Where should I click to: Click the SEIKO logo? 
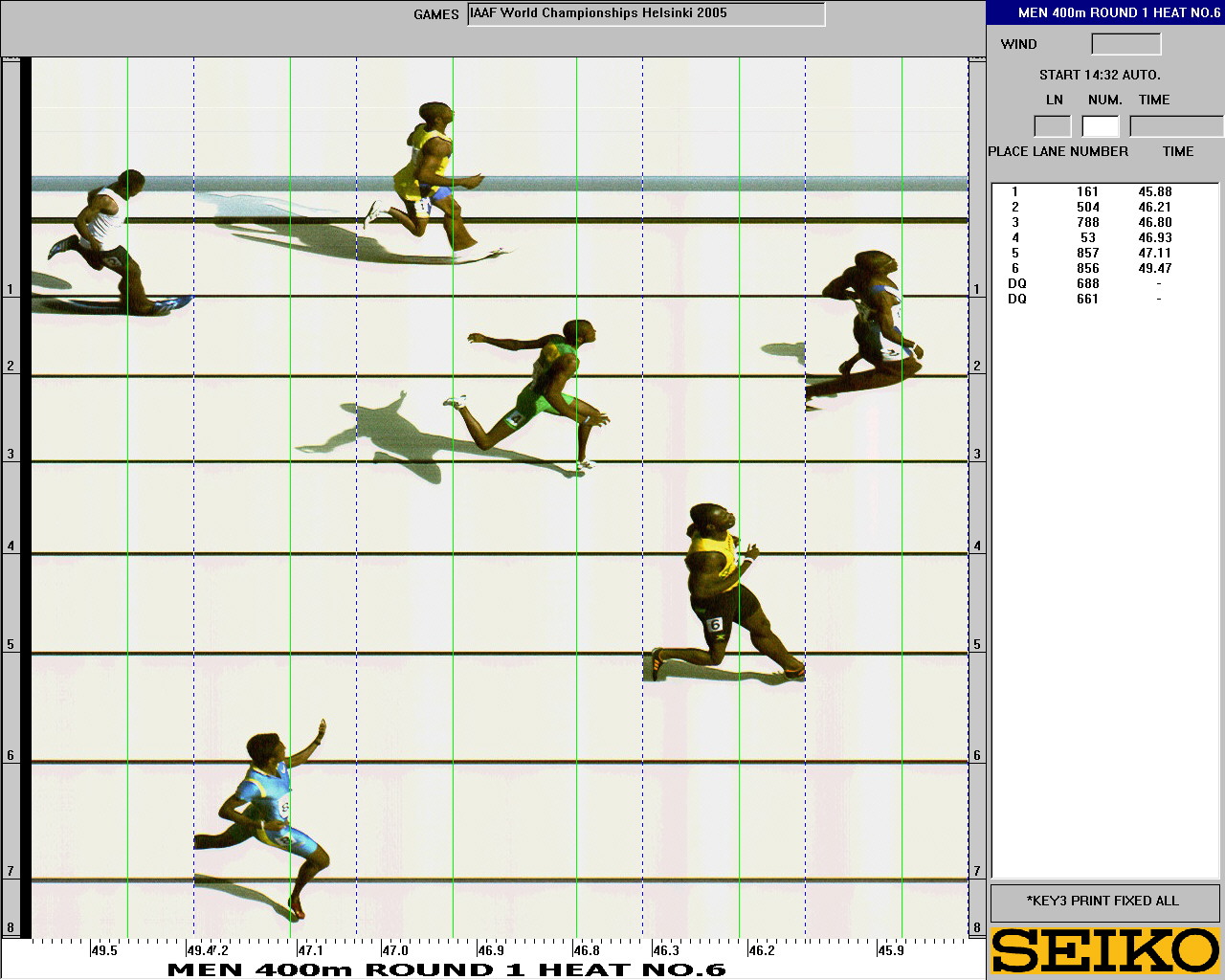click(x=1105, y=951)
